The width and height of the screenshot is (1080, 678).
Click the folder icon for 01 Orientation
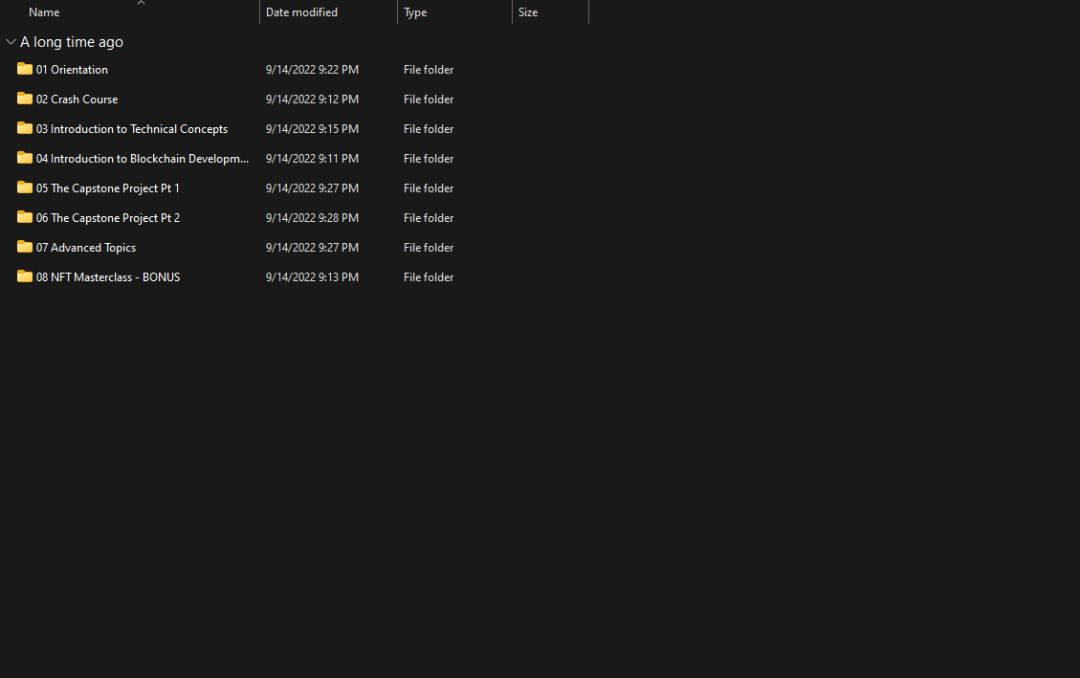[25, 69]
